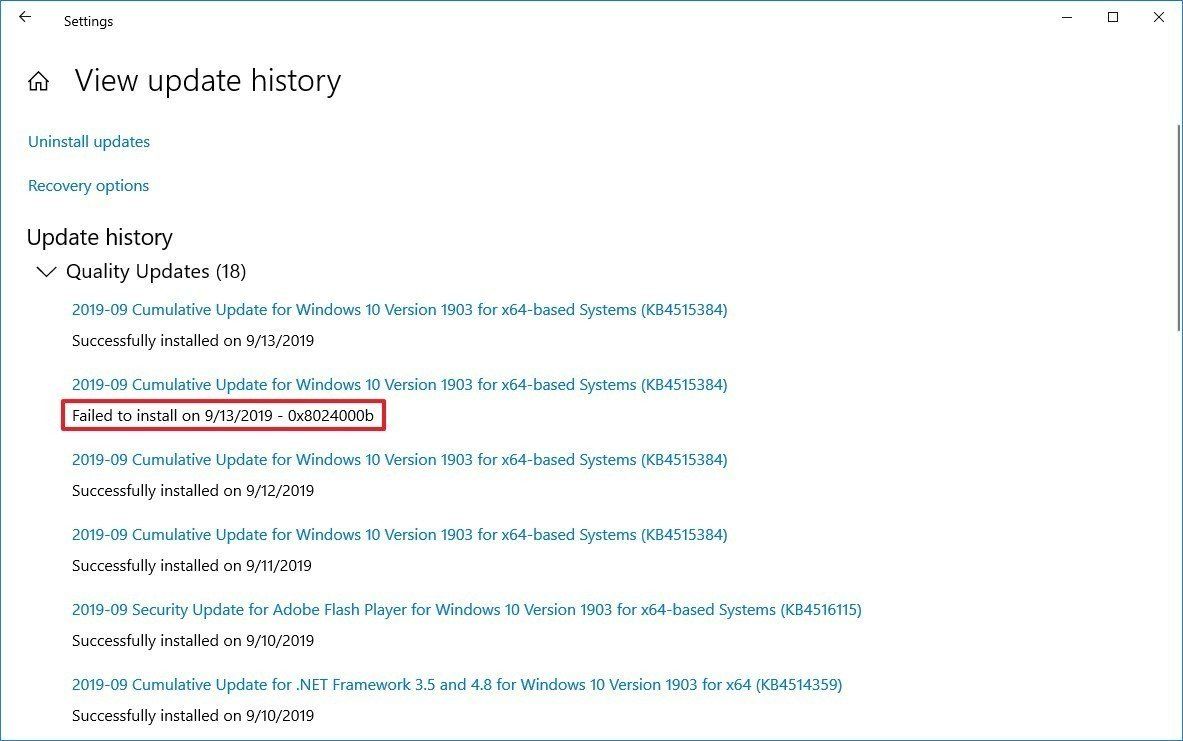Open the Adobe Flash Player update KB4516115
Viewport: 1183px width, 741px height.
tap(466, 609)
